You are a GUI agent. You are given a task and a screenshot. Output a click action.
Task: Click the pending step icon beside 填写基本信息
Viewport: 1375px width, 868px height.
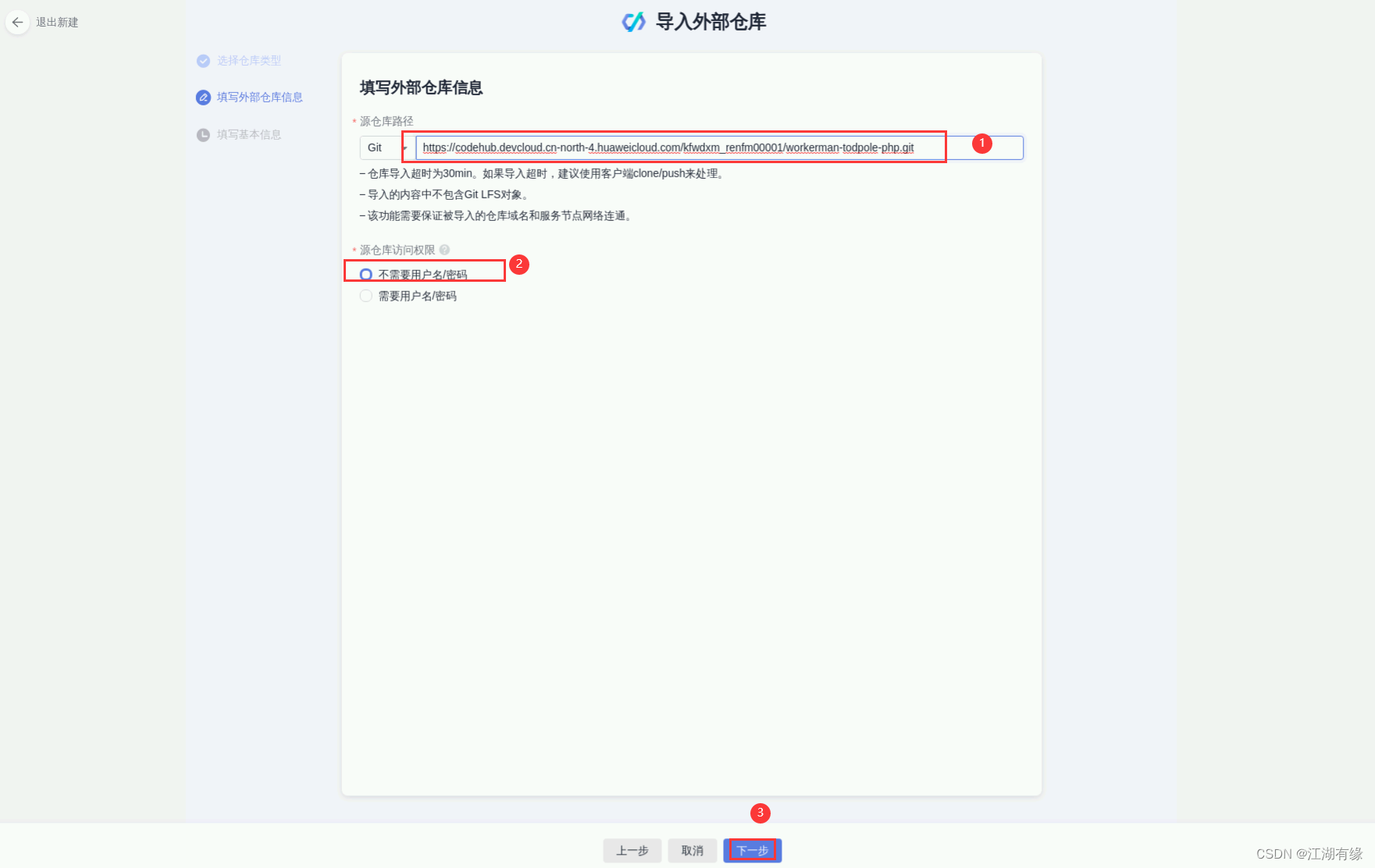coord(202,134)
